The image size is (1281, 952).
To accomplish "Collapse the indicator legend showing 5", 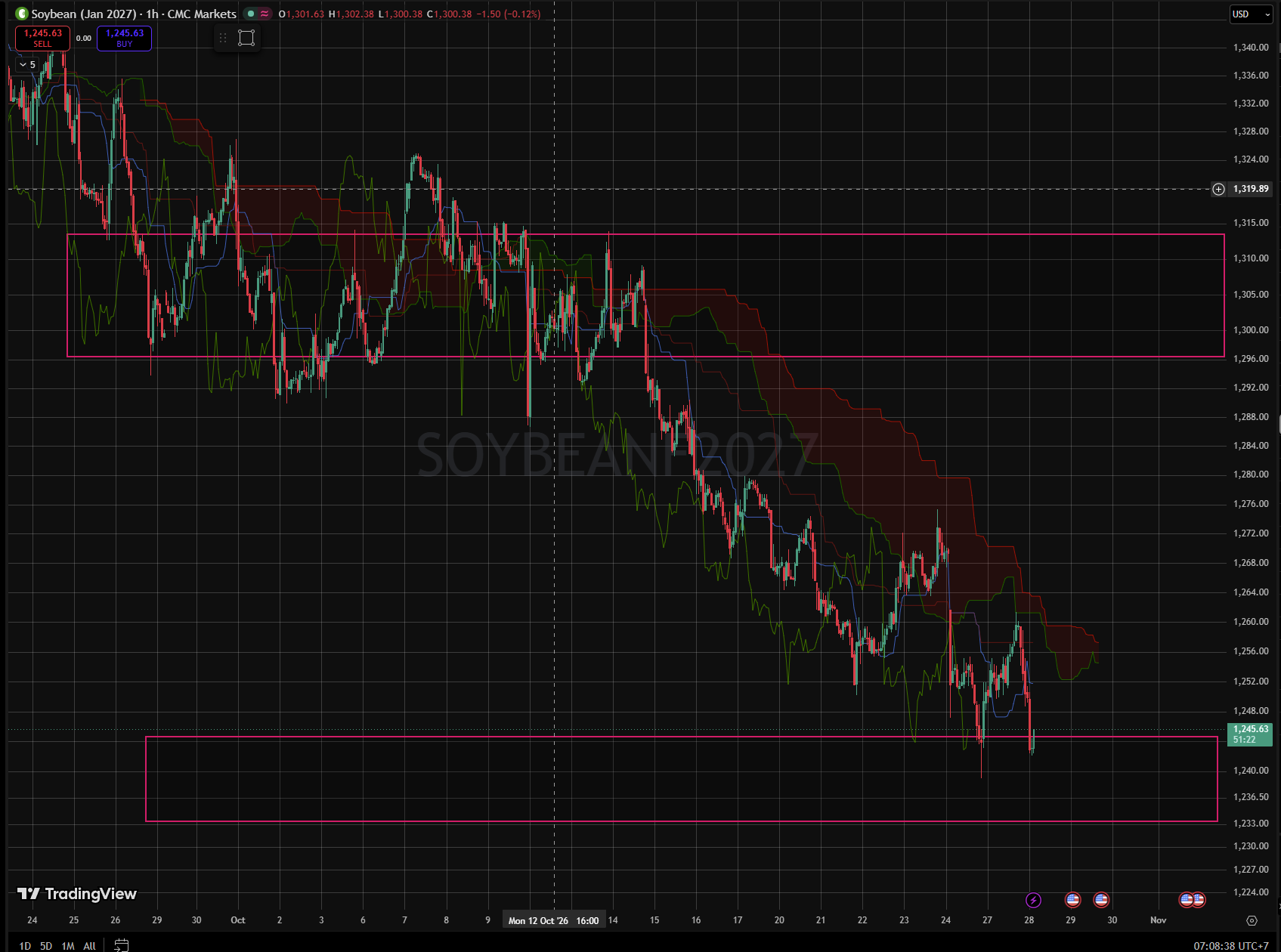I will pyautogui.click(x=28, y=65).
